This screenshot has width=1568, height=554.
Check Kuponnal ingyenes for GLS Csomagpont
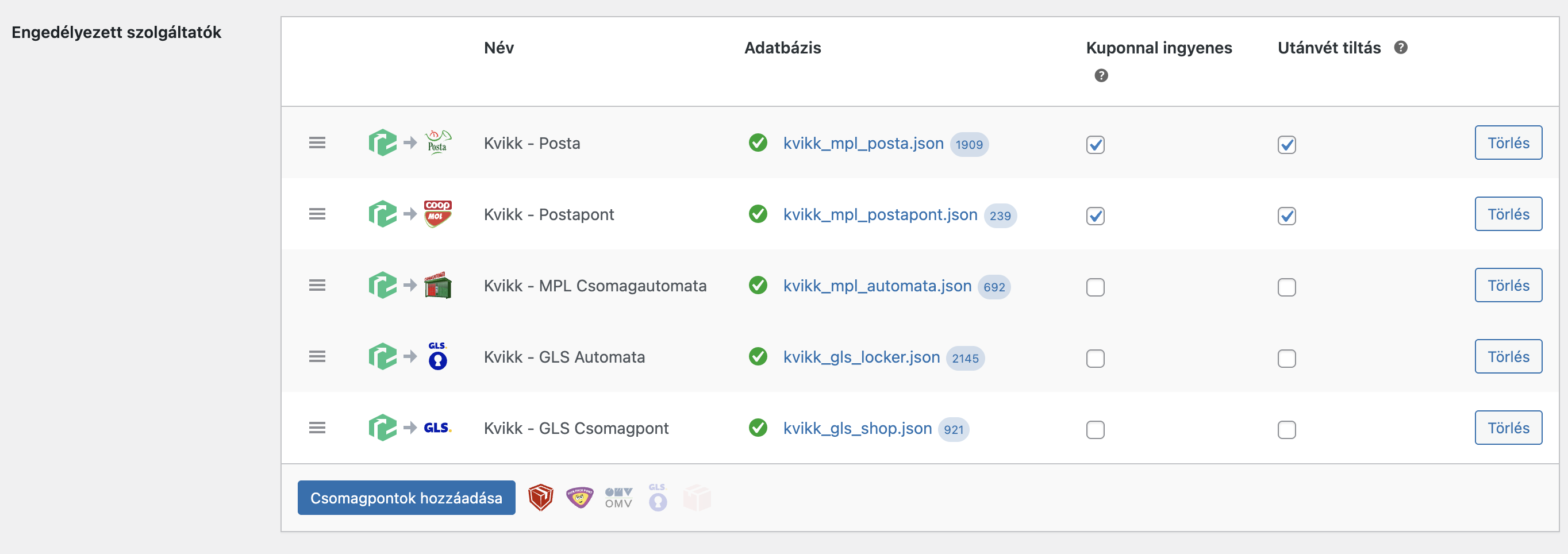1095,430
